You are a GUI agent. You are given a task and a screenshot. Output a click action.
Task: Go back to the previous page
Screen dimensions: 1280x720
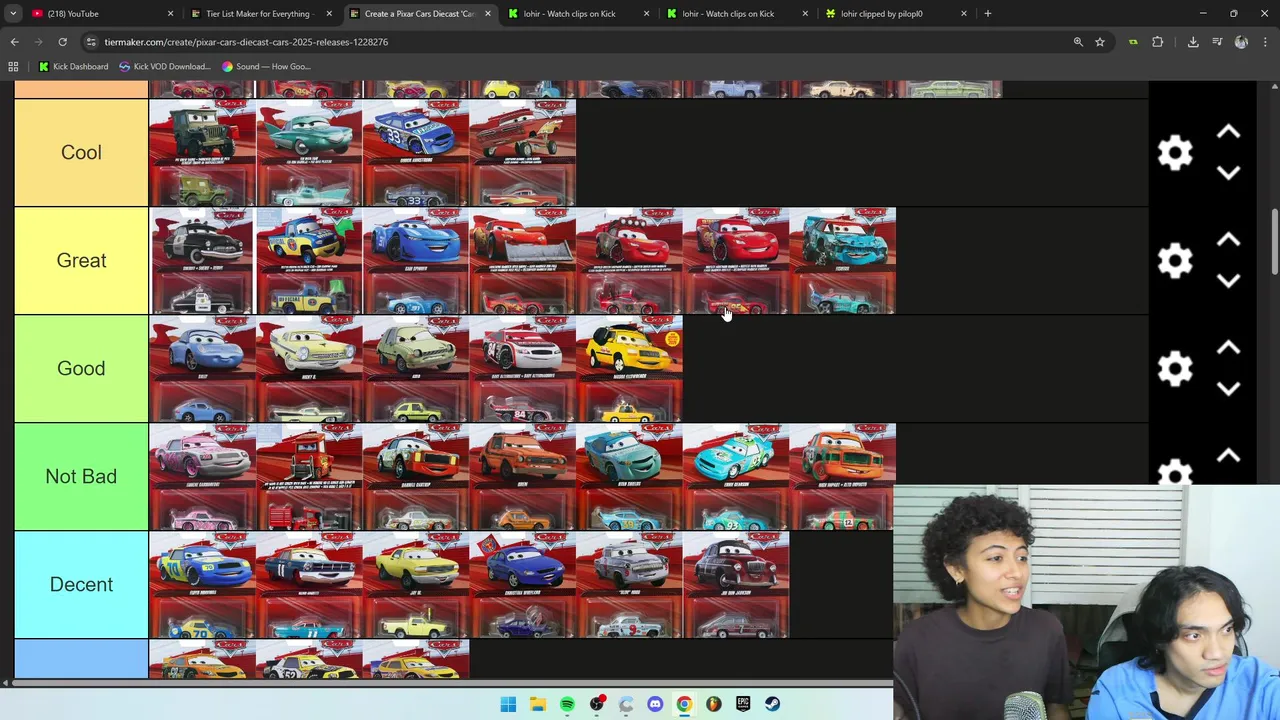[x=14, y=42]
